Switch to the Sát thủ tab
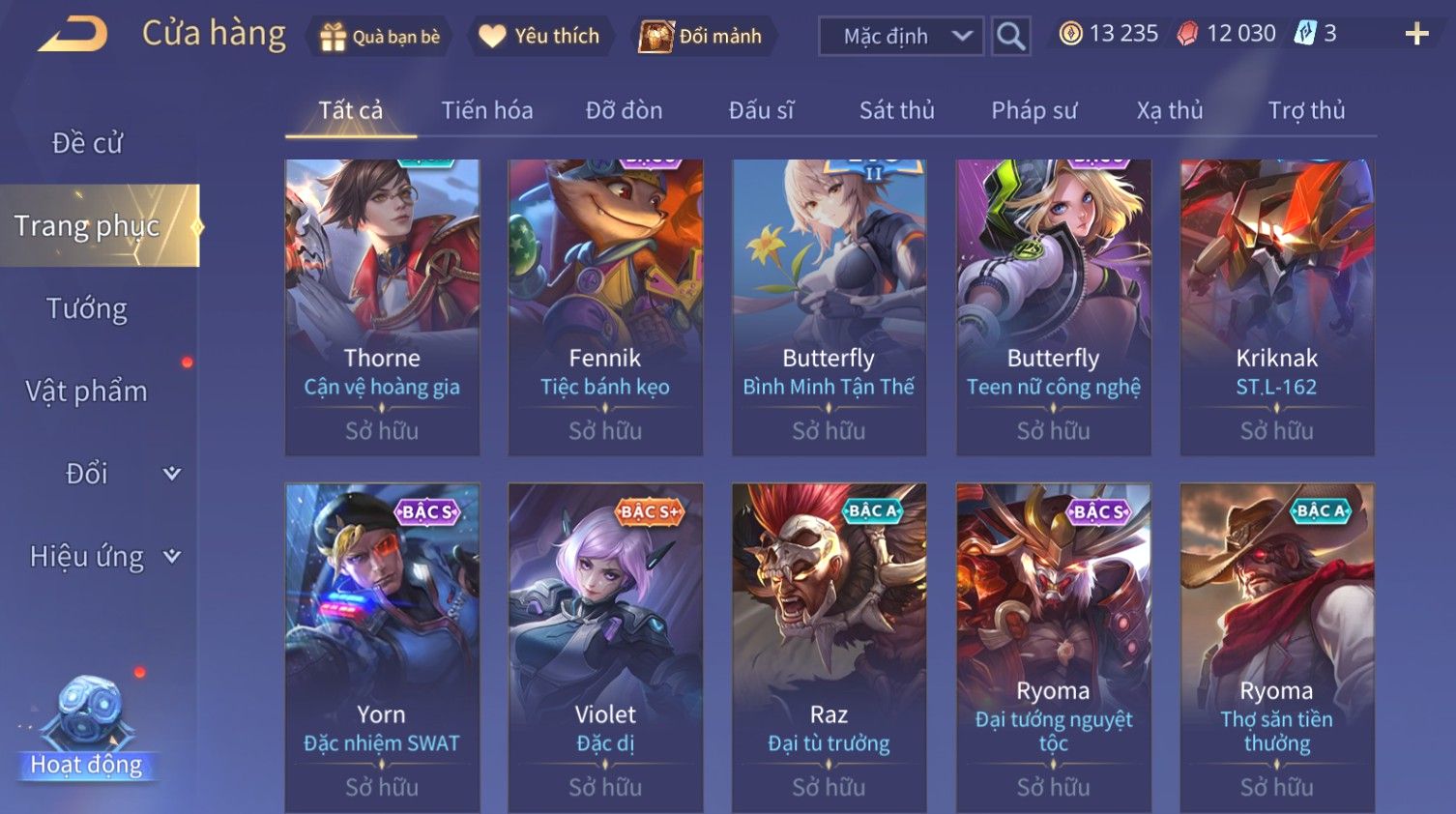Screen dimensions: 1456x814 pyautogui.click(x=897, y=110)
